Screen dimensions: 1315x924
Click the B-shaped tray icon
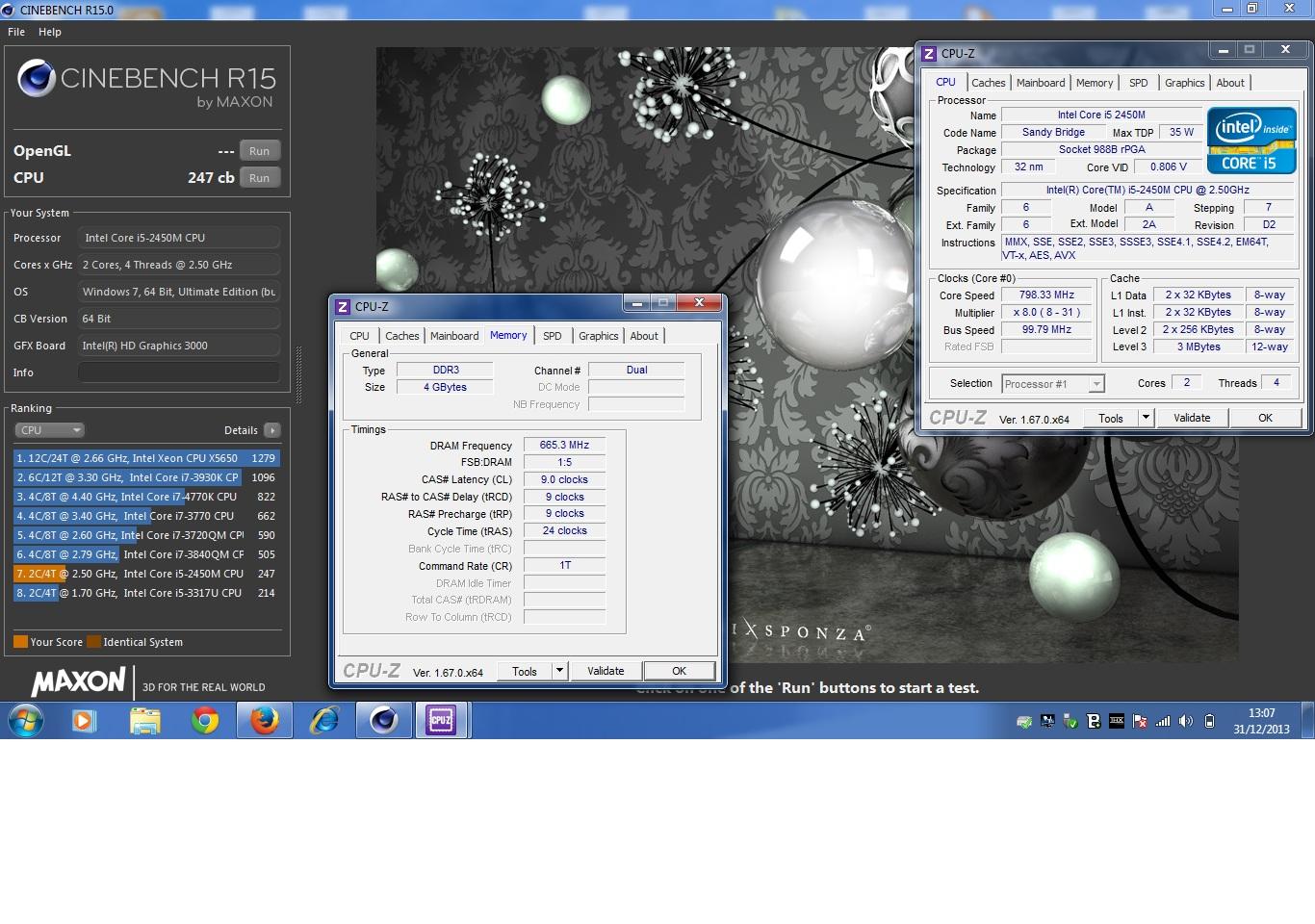[x=1094, y=721]
